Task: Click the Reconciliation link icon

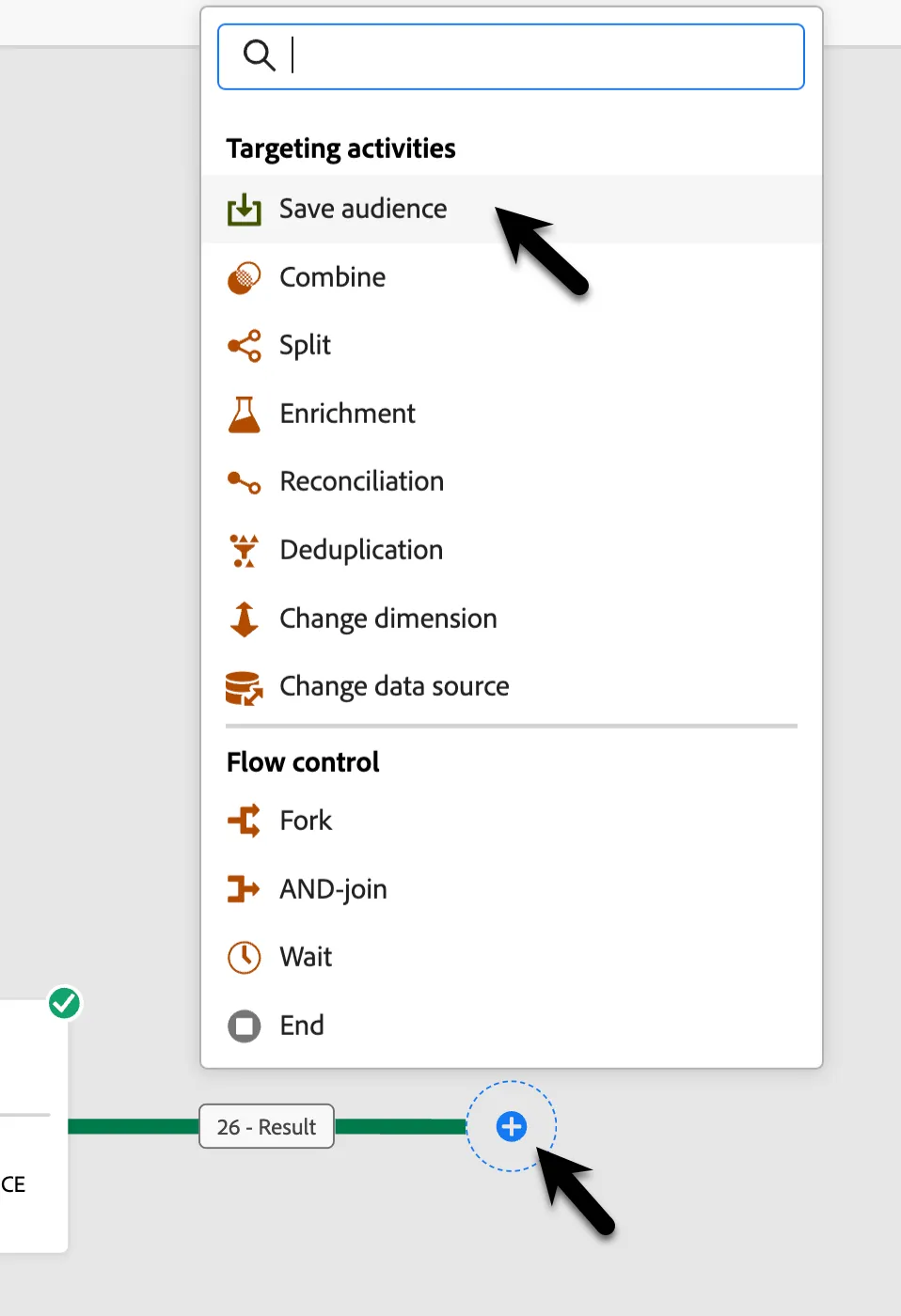Action: (x=244, y=482)
